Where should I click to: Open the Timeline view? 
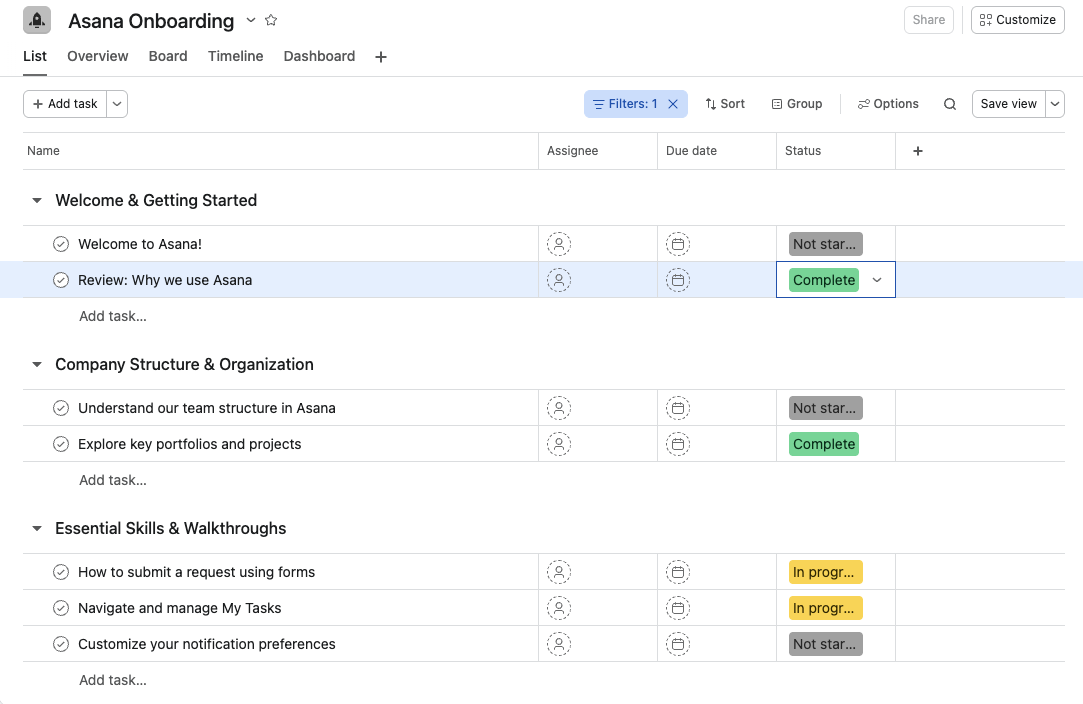pos(235,57)
